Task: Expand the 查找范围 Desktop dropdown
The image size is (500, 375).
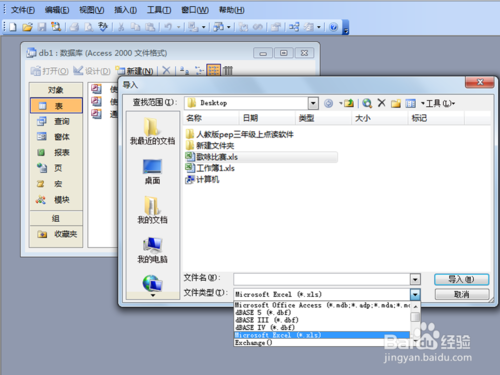Action: coord(313,103)
